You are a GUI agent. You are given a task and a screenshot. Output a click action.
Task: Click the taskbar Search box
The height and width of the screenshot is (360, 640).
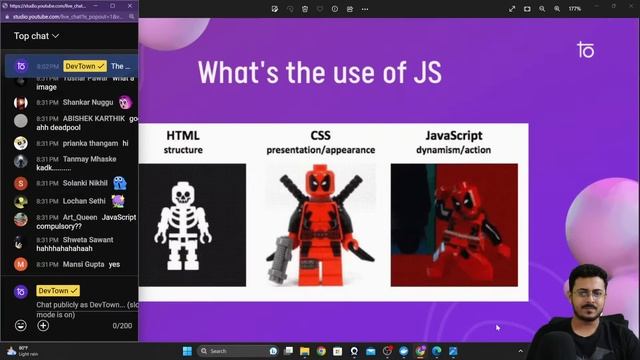(239, 351)
